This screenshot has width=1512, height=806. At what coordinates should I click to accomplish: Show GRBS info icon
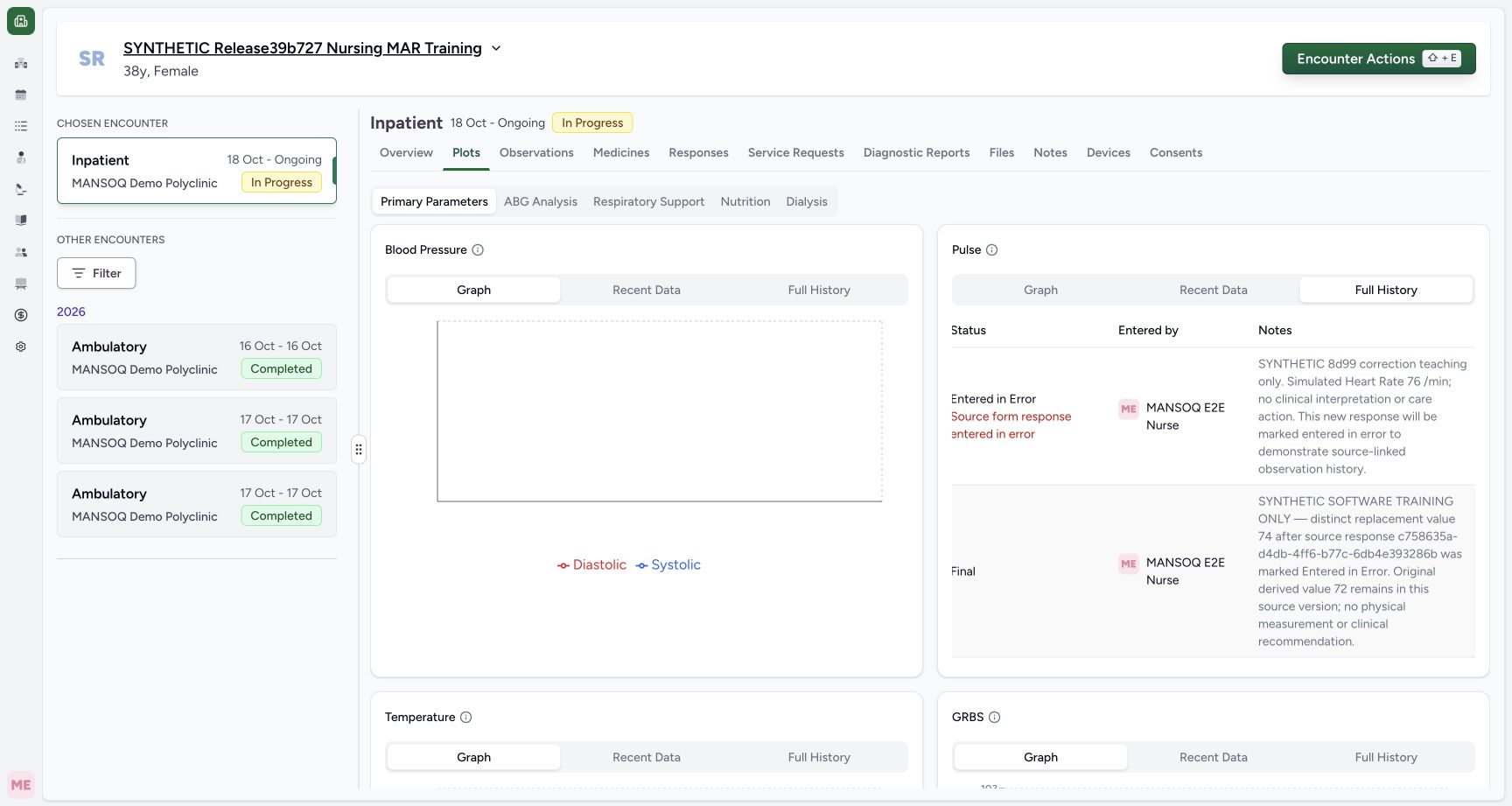(994, 717)
